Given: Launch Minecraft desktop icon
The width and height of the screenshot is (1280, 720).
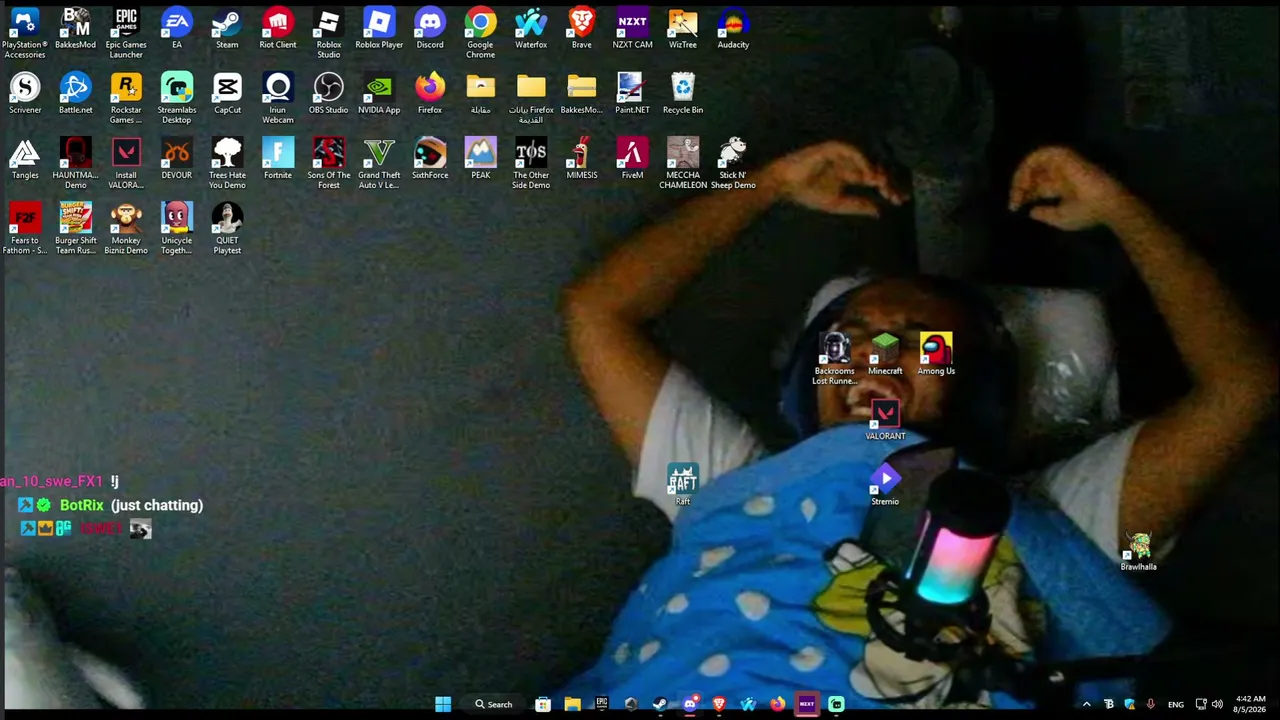Looking at the screenshot, I should [885, 354].
